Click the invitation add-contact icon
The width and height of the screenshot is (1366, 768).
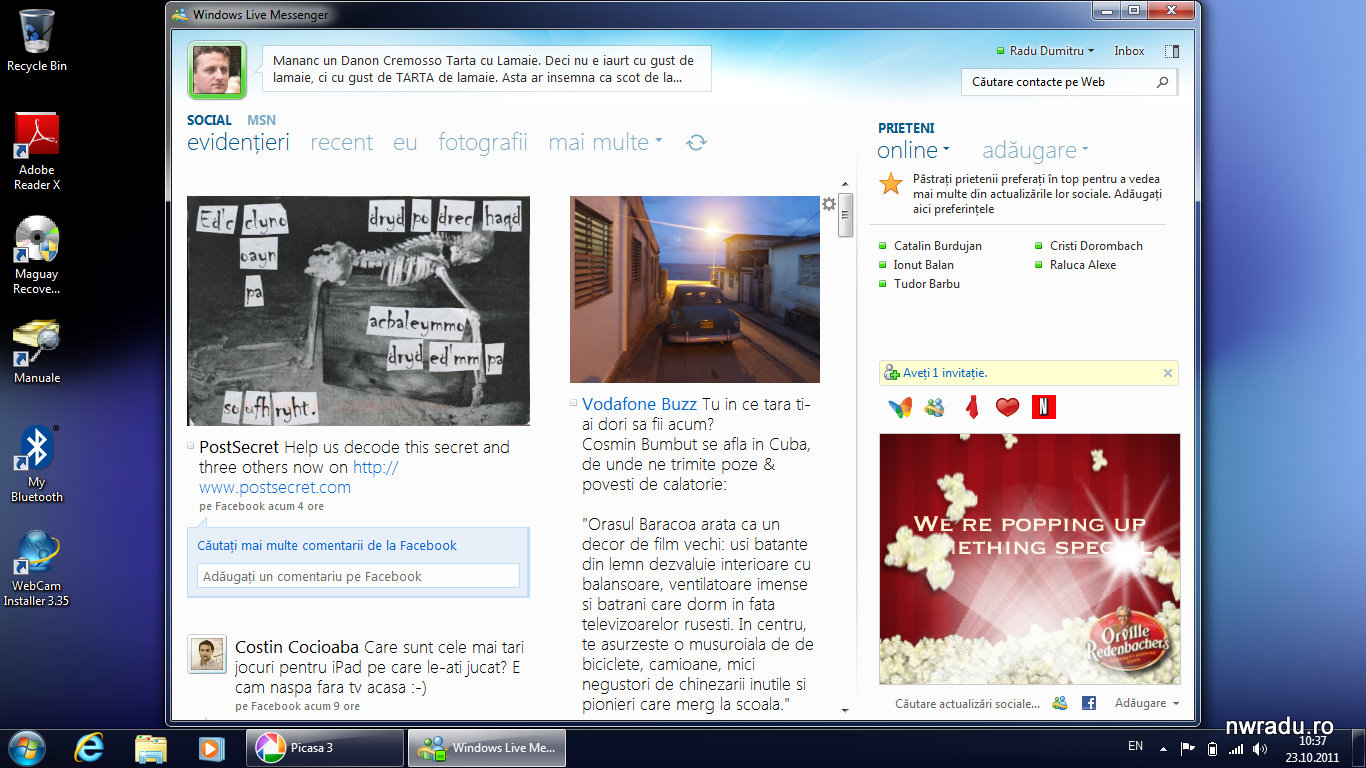(x=891, y=373)
